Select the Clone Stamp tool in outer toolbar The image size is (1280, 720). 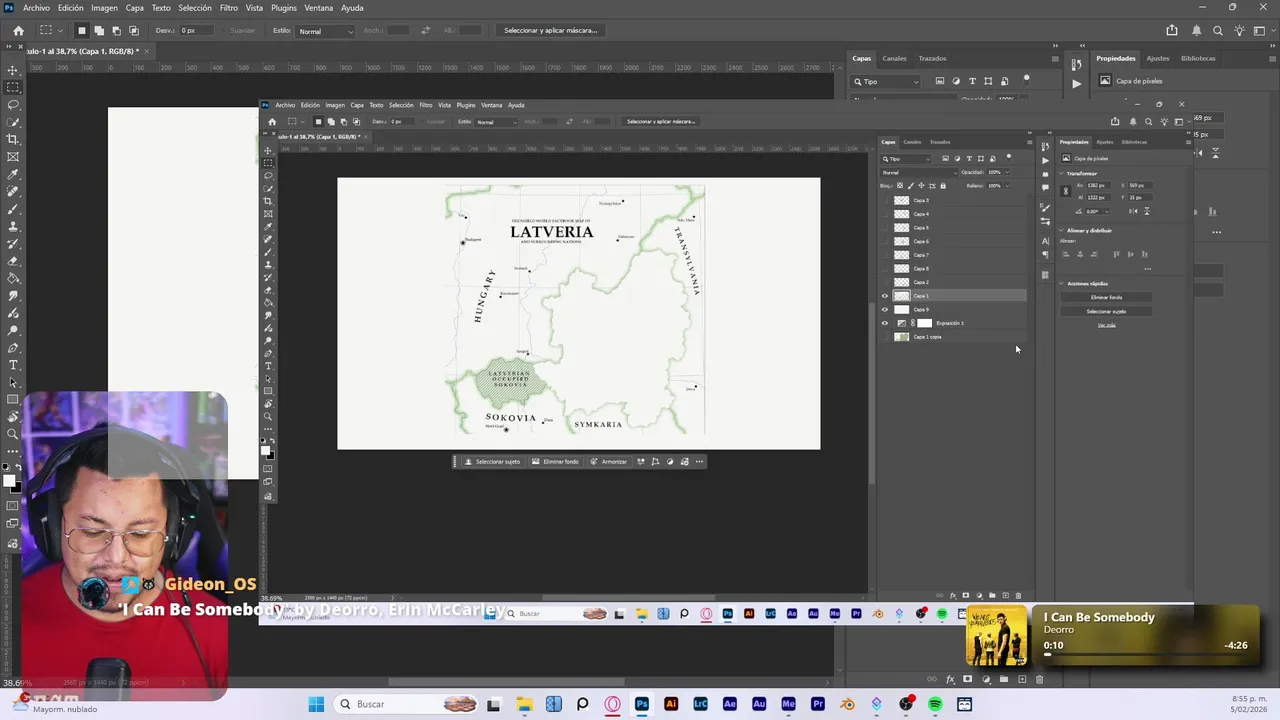13,226
